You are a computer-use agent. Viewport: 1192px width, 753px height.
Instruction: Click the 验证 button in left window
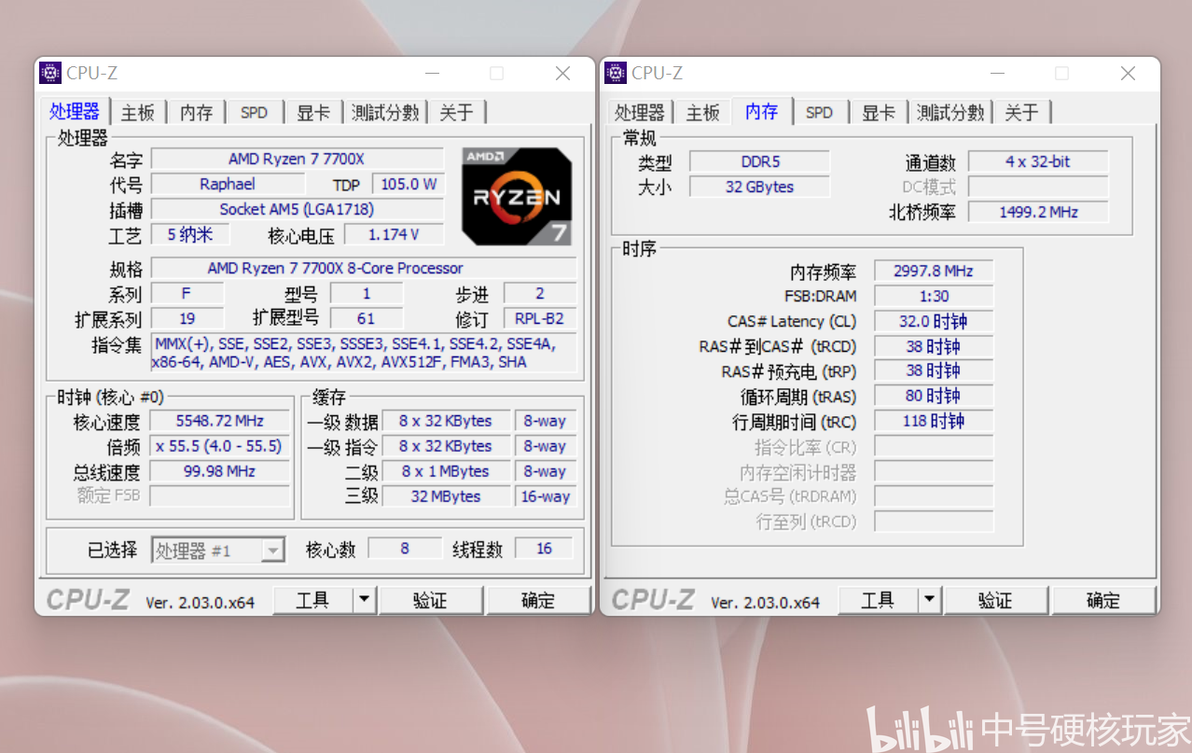click(430, 600)
